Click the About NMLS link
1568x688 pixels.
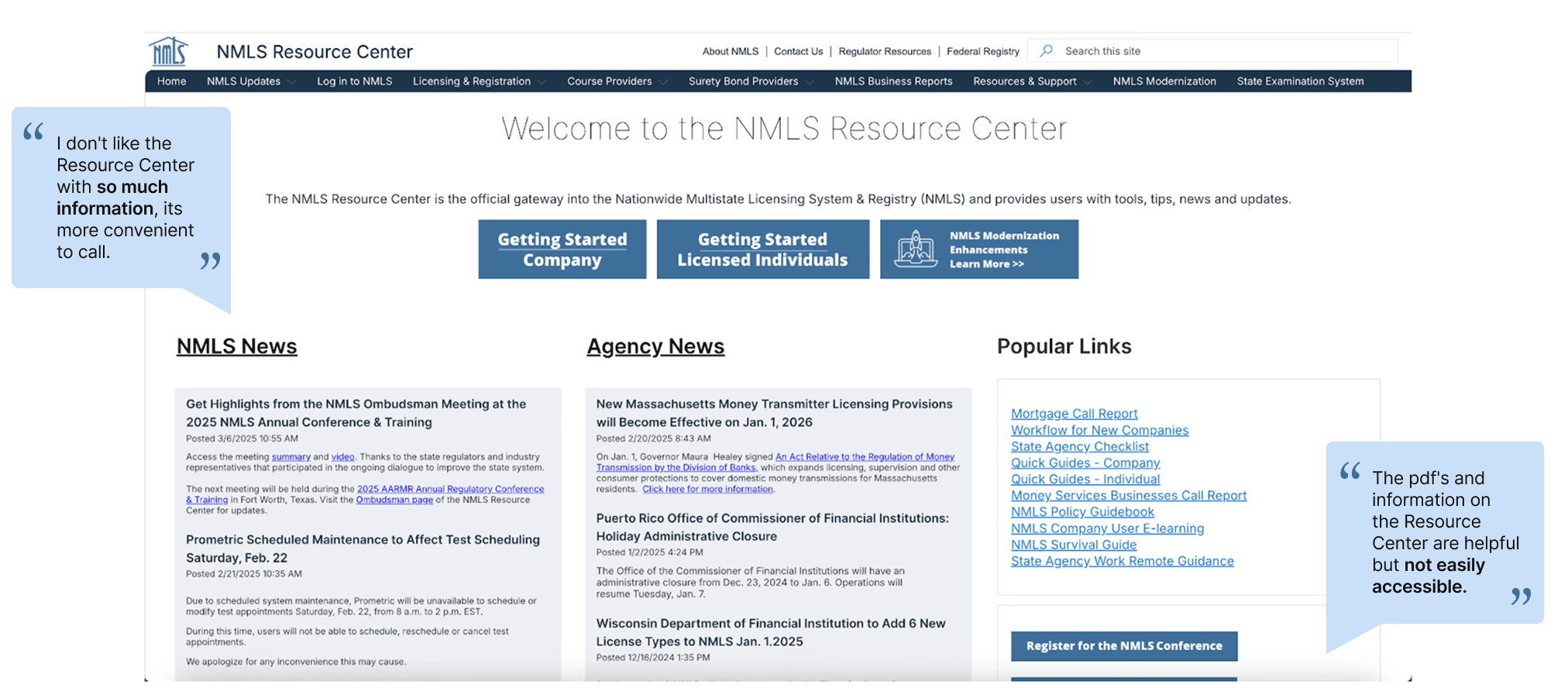pos(730,51)
